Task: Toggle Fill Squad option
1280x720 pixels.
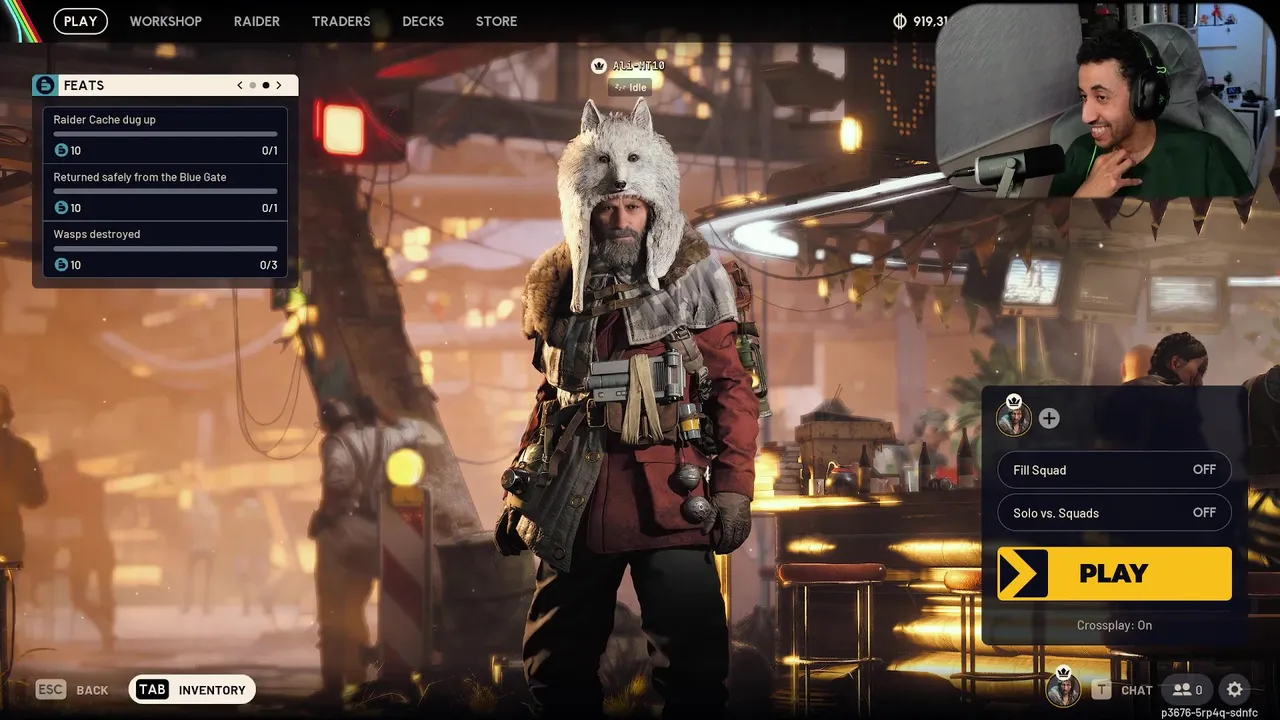Action: click(1114, 470)
